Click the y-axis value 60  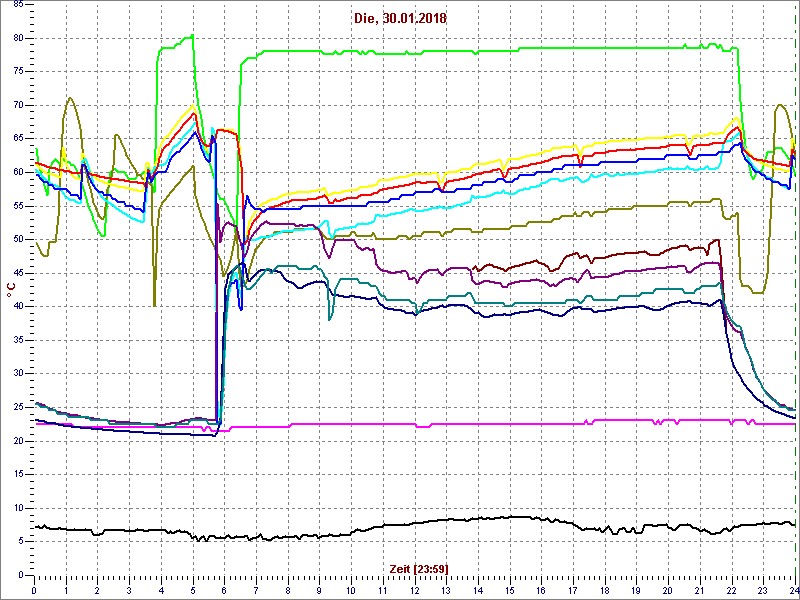[18, 172]
